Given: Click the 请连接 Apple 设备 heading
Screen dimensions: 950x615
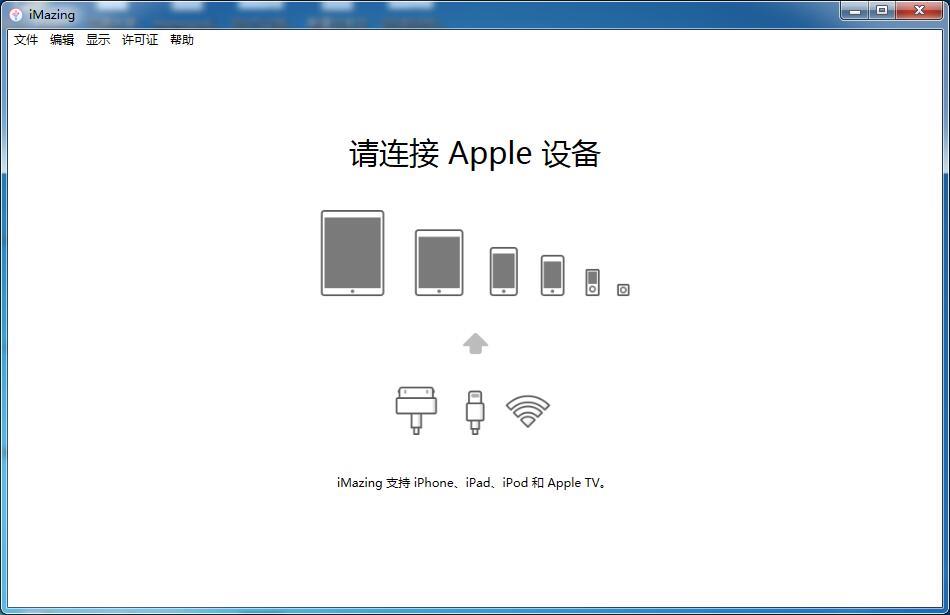Looking at the screenshot, I should [474, 154].
